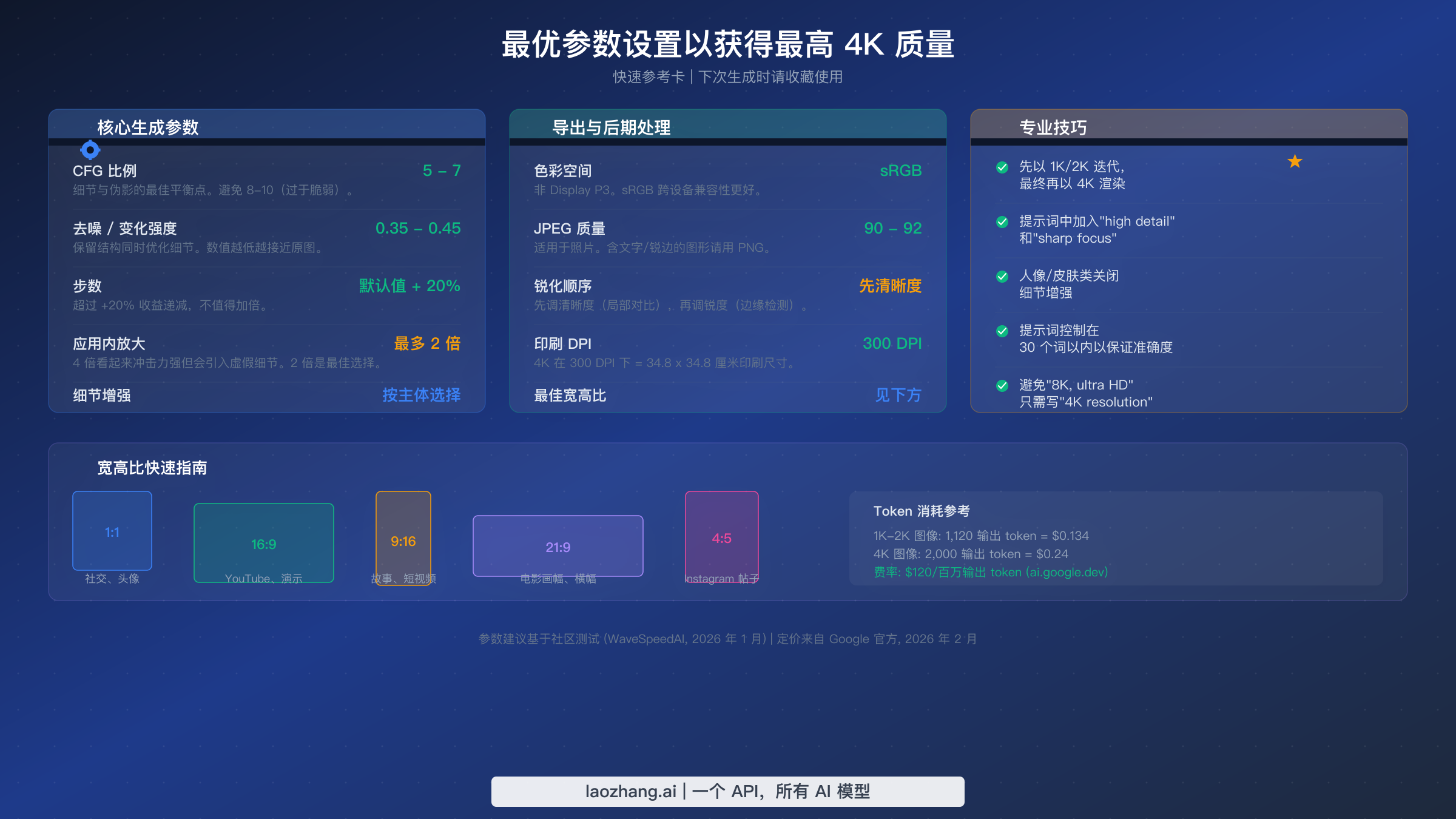
Task: Open the 见下方 link for 最佳宽高比
Action: [898, 396]
